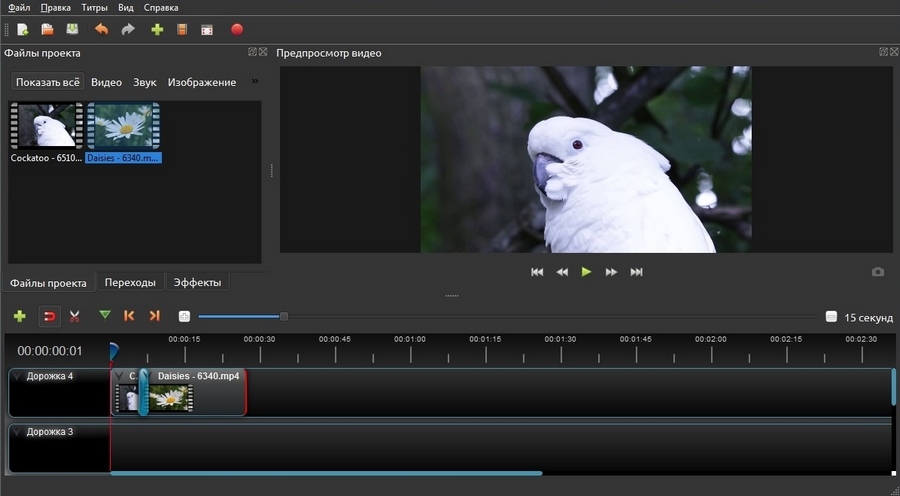Play the video preview

coord(586,272)
